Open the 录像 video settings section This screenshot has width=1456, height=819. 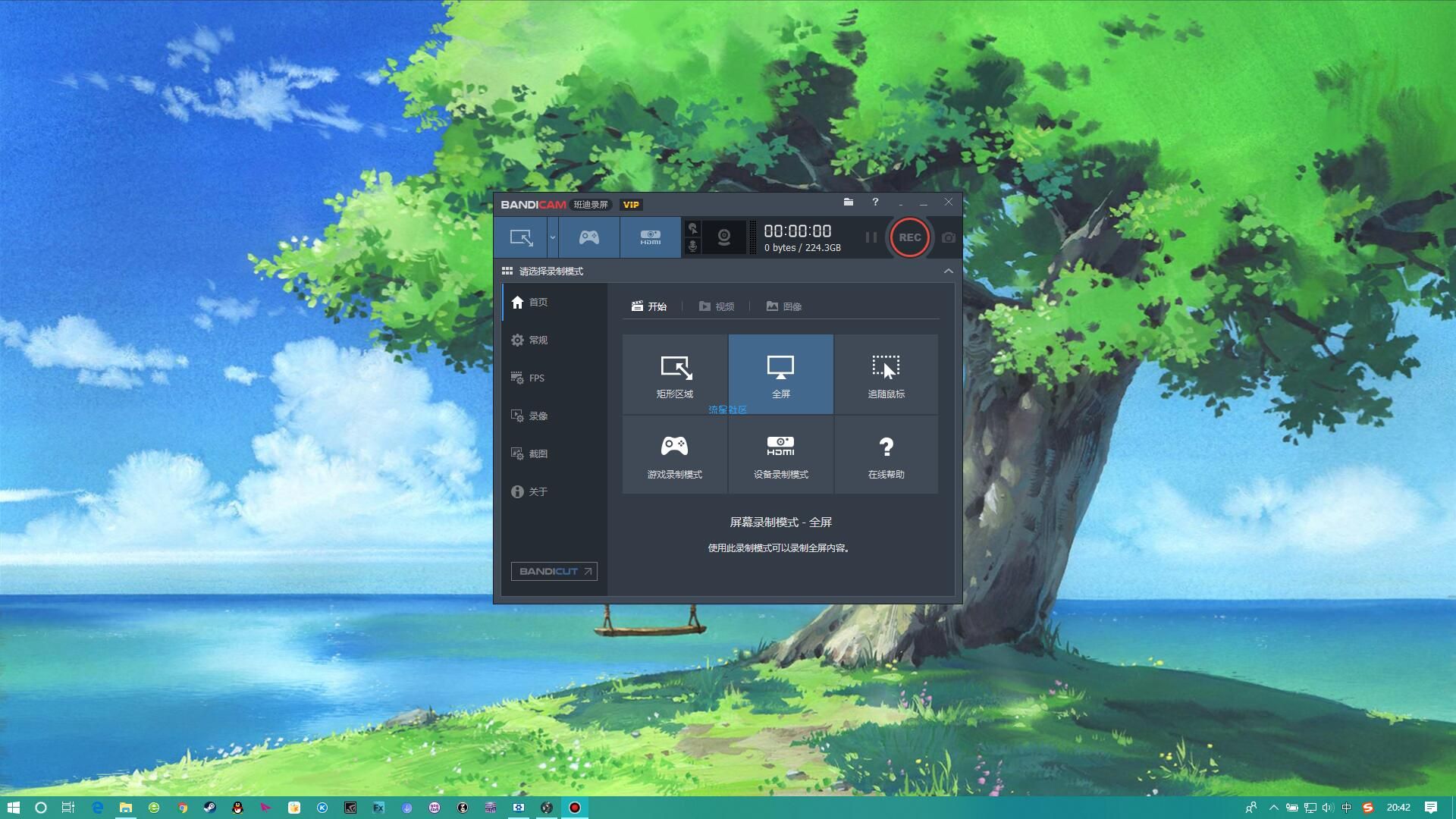click(x=554, y=416)
